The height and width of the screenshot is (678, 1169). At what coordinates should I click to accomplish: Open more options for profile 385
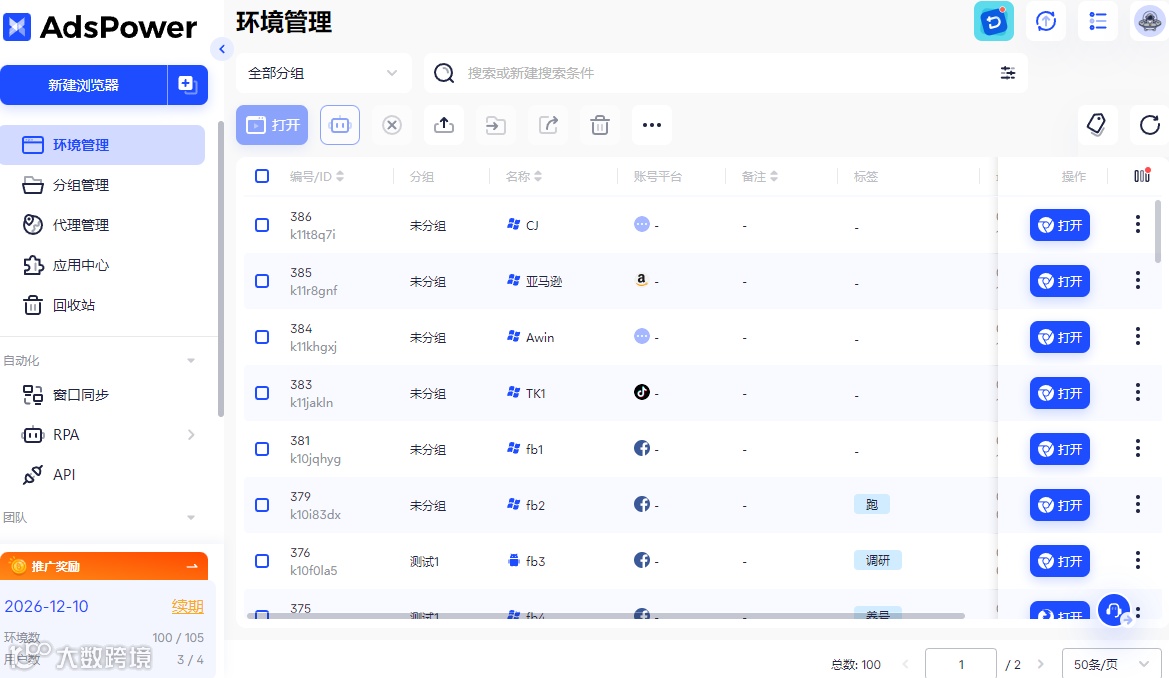(x=1138, y=280)
